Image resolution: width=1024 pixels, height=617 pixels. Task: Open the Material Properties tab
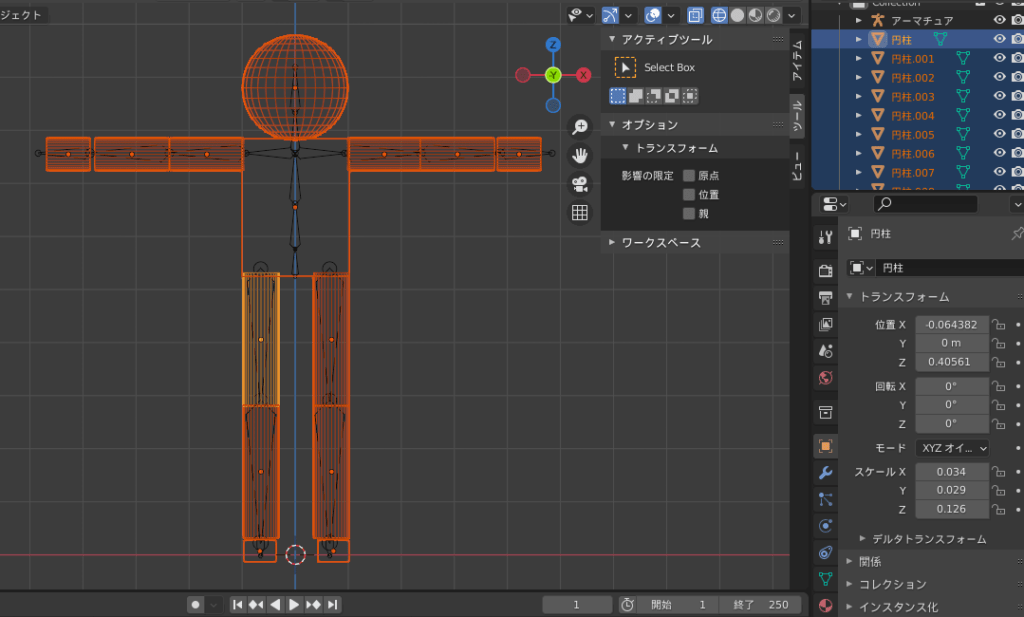coord(824,604)
